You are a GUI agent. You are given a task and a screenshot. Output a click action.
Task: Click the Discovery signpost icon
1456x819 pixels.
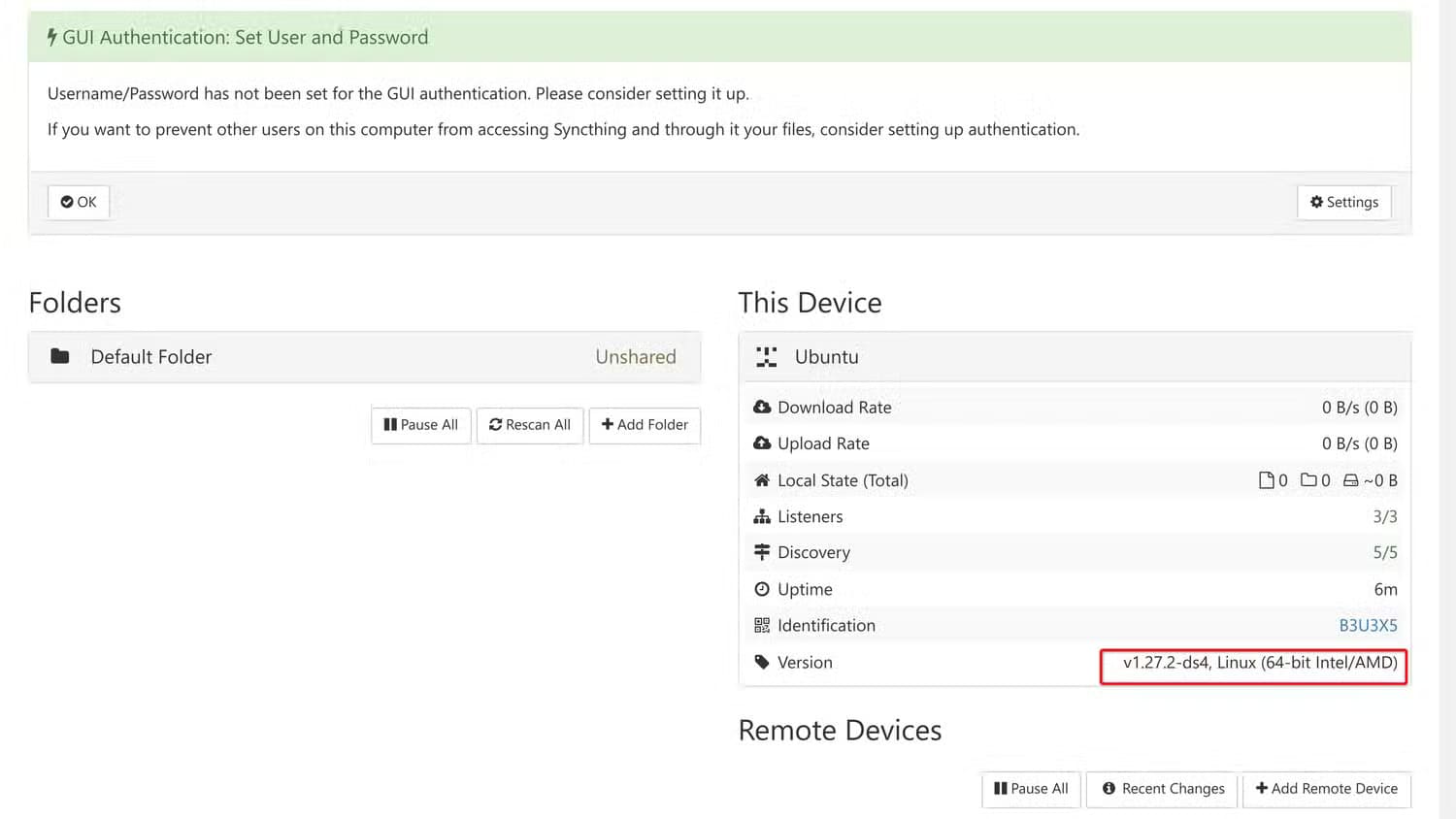click(x=762, y=552)
